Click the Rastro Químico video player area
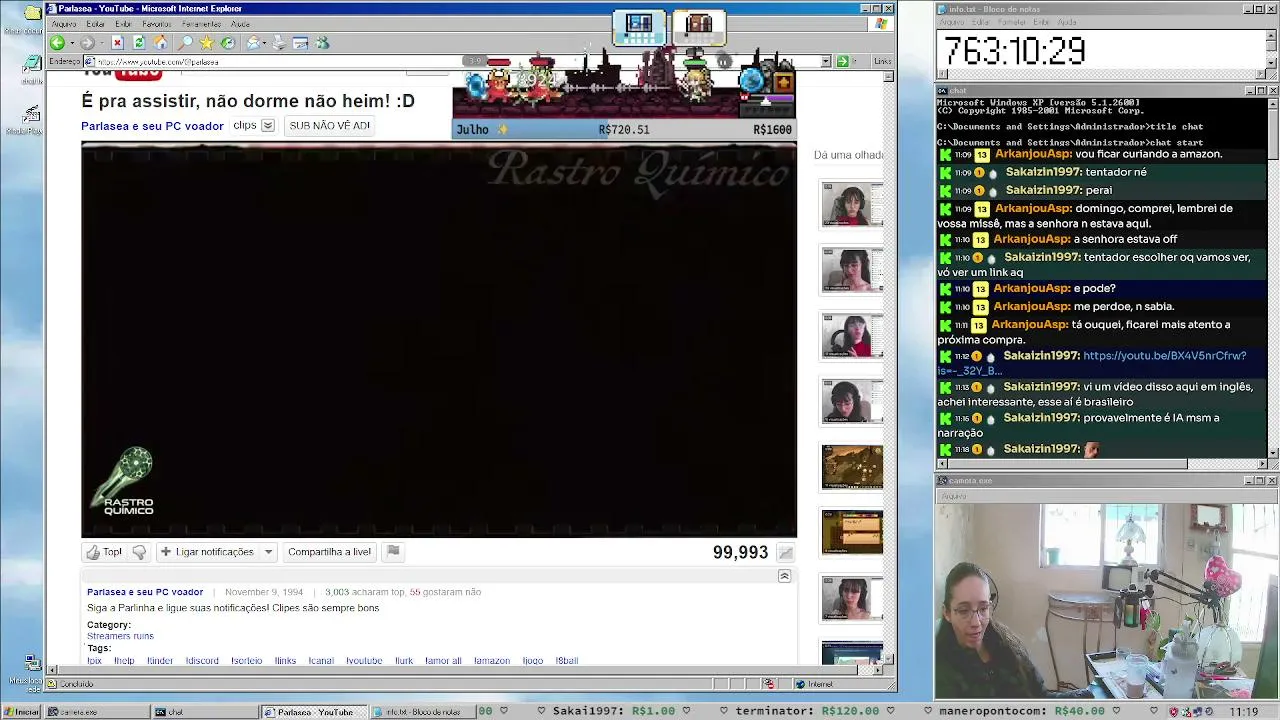This screenshot has width=1280, height=720. 439,340
